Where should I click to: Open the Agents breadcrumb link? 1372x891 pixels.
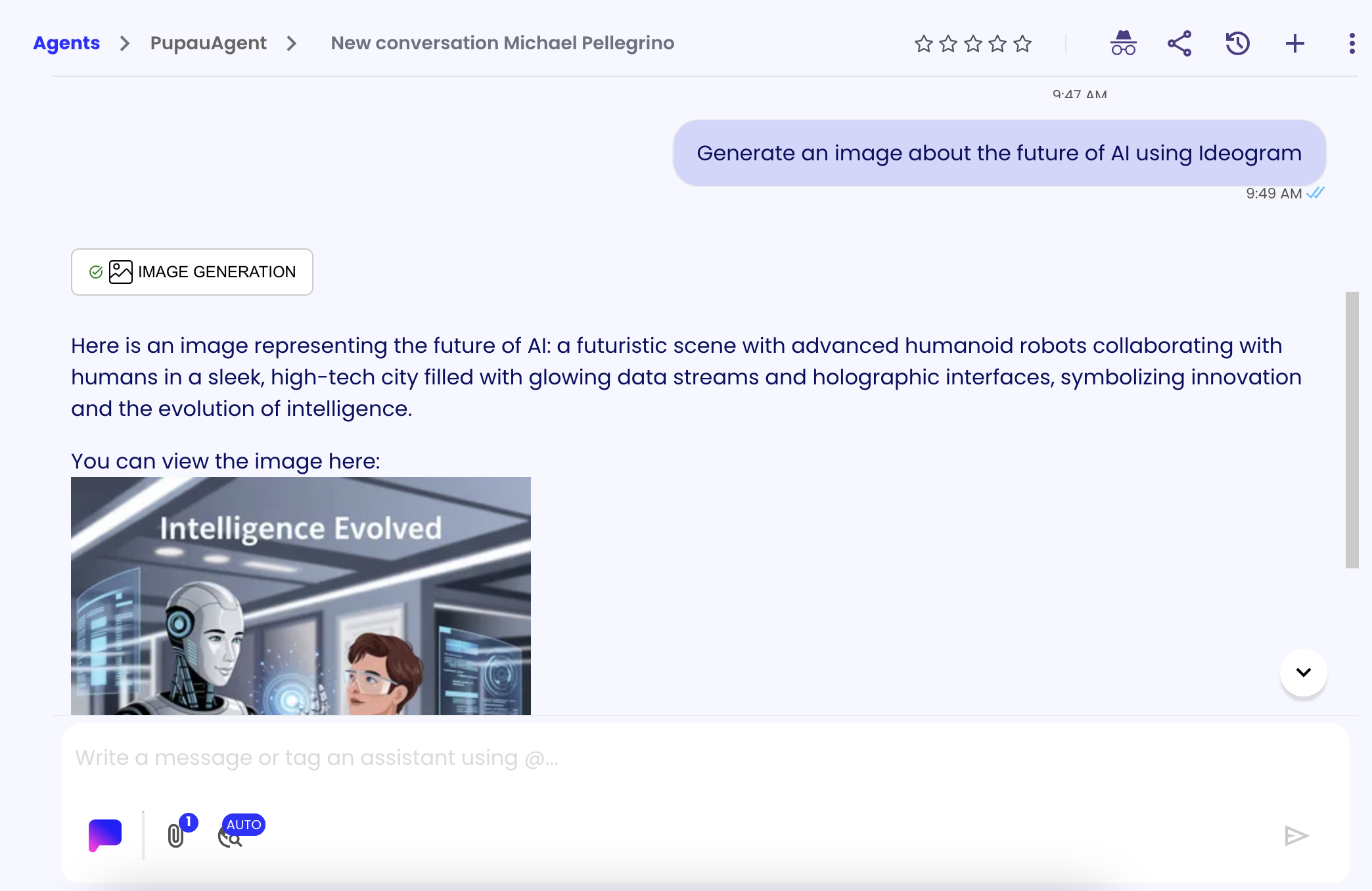click(x=66, y=43)
